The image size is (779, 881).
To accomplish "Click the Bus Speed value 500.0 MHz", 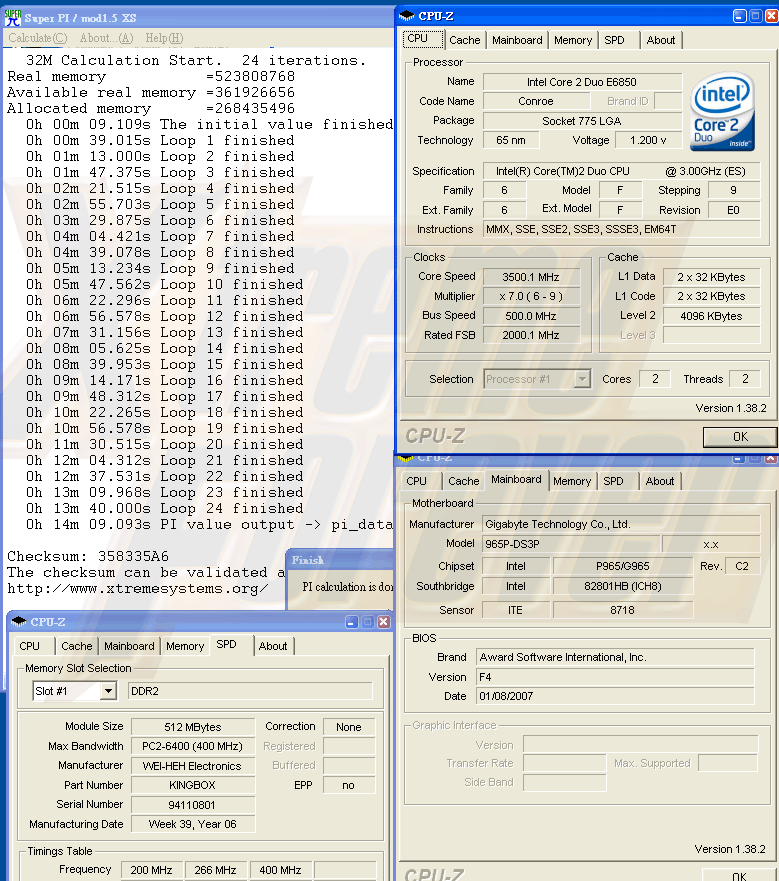I will 531,316.
